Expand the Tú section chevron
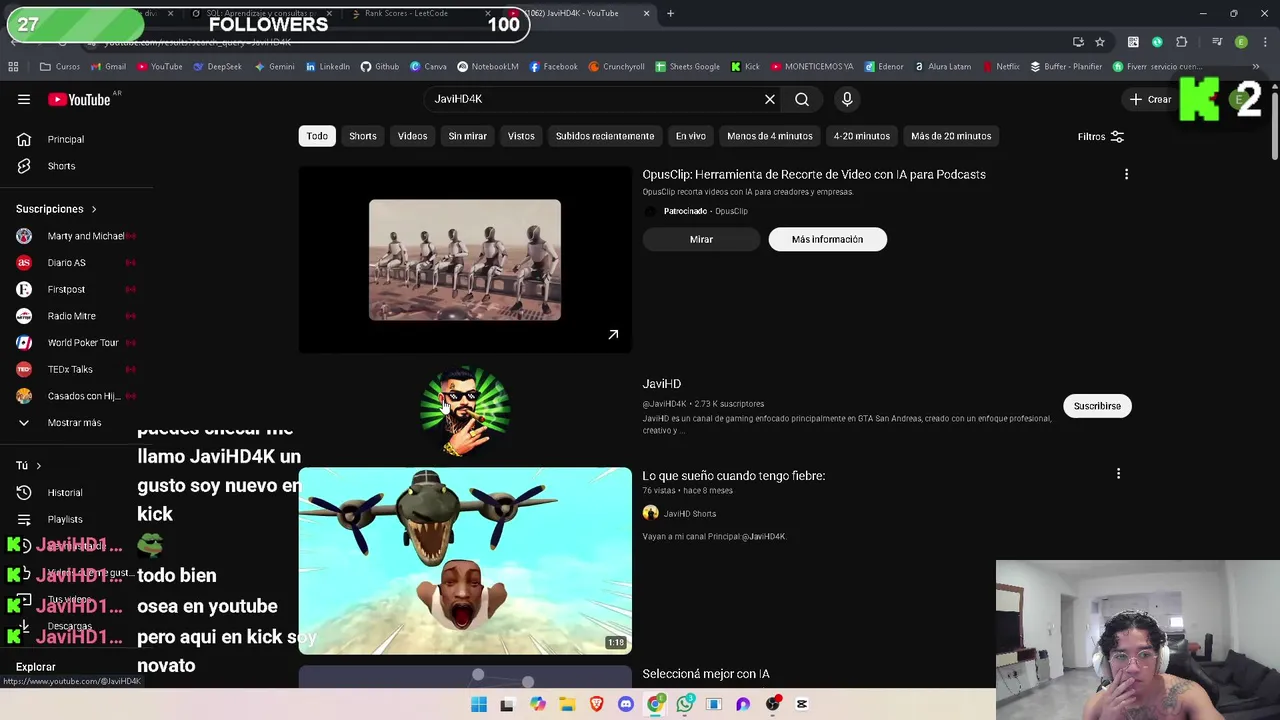This screenshot has width=1280, height=720. 38,465
